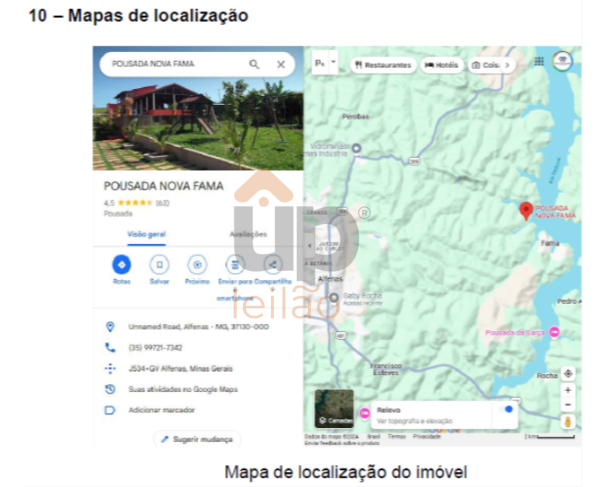Click the place photo of the pousada
The width and height of the screenshot is (605, 487).
click(x=198, y=123)
